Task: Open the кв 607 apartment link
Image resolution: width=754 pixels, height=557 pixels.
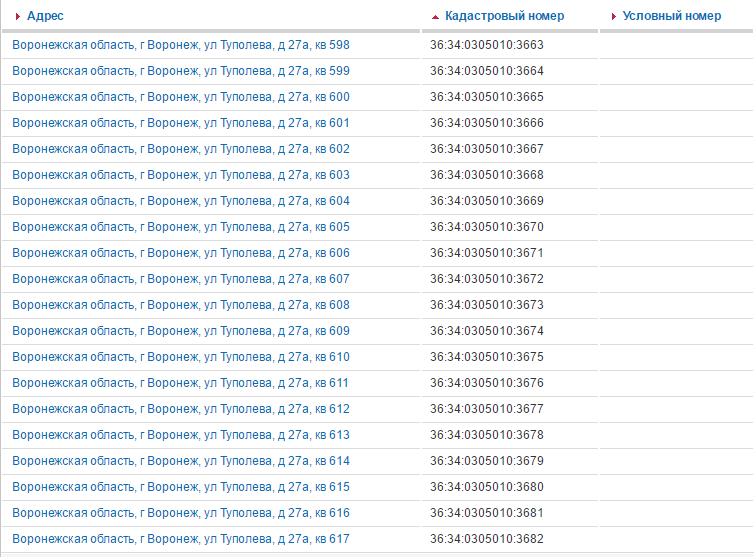Action: 181,279
